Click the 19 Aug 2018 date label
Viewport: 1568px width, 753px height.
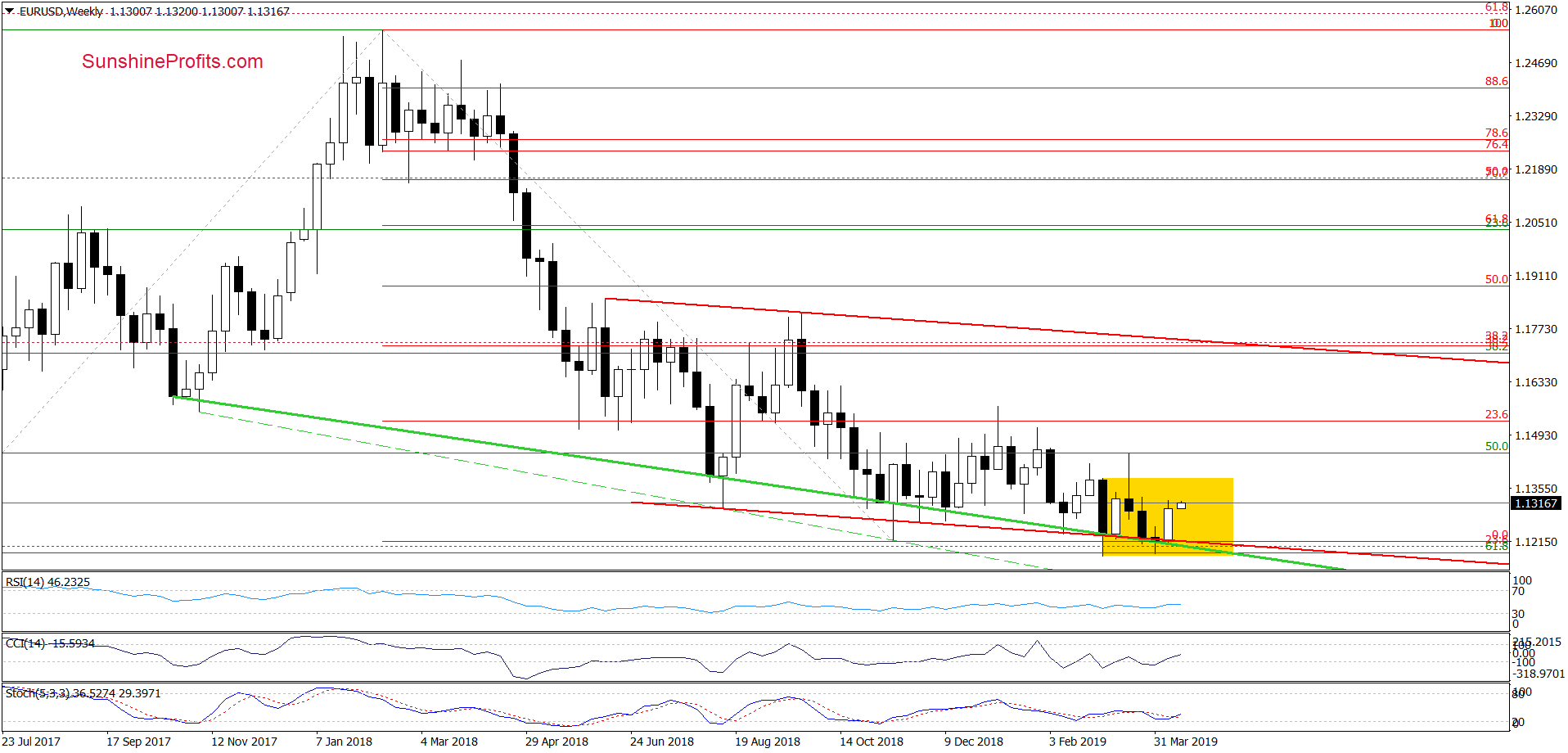point(767,742)
